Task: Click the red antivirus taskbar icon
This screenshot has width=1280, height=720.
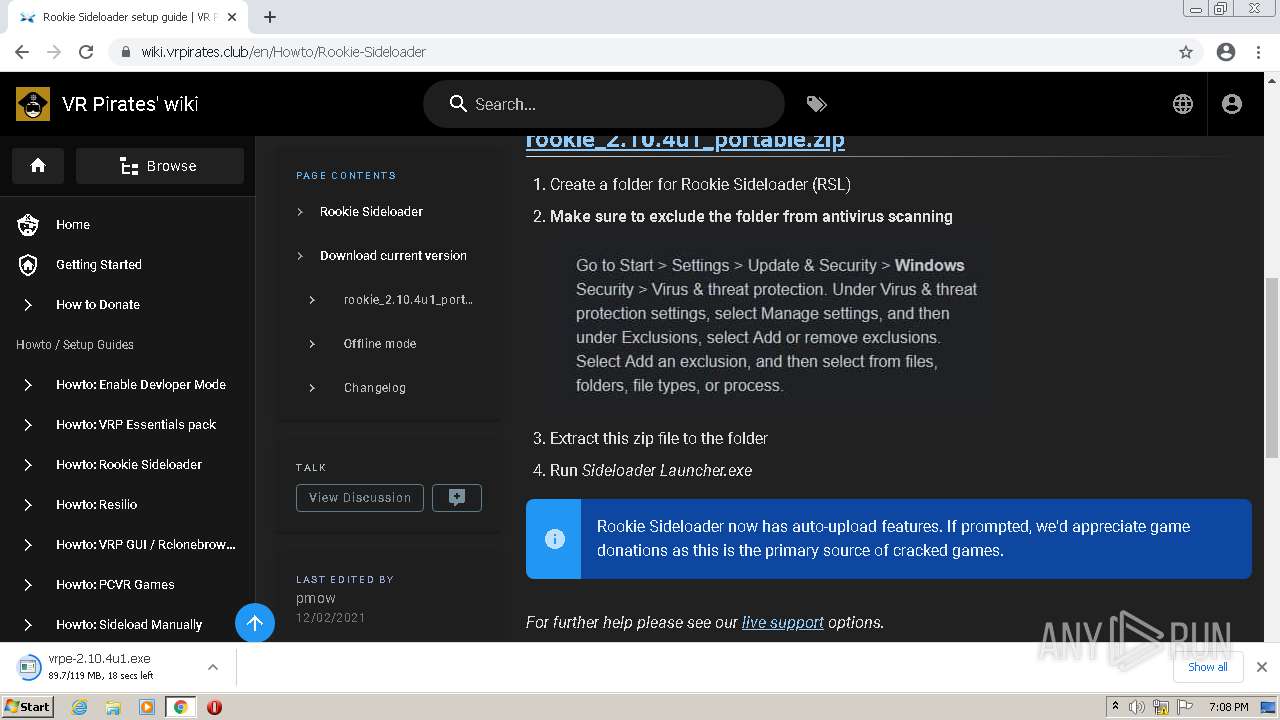Action: point(214,707)
